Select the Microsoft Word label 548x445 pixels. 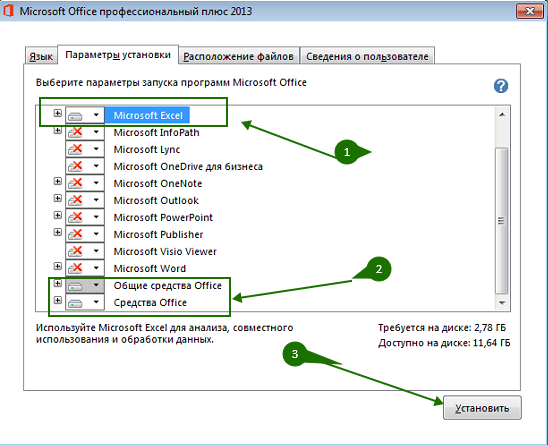(x=150, y=268)
